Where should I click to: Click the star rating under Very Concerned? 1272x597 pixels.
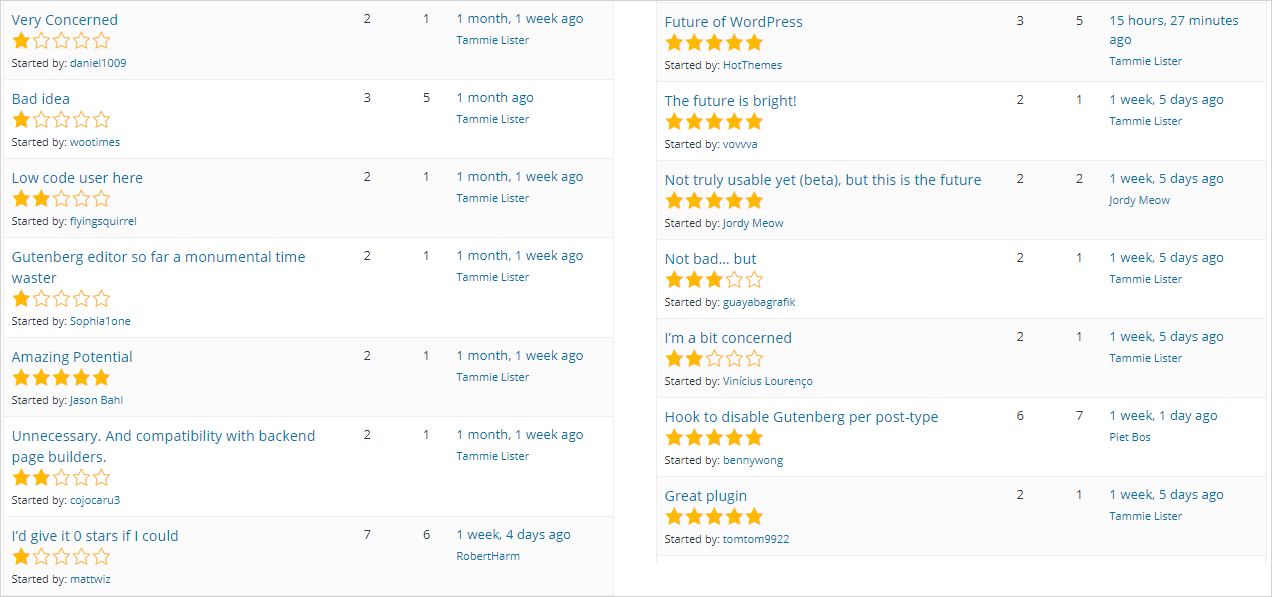point(61,41)
